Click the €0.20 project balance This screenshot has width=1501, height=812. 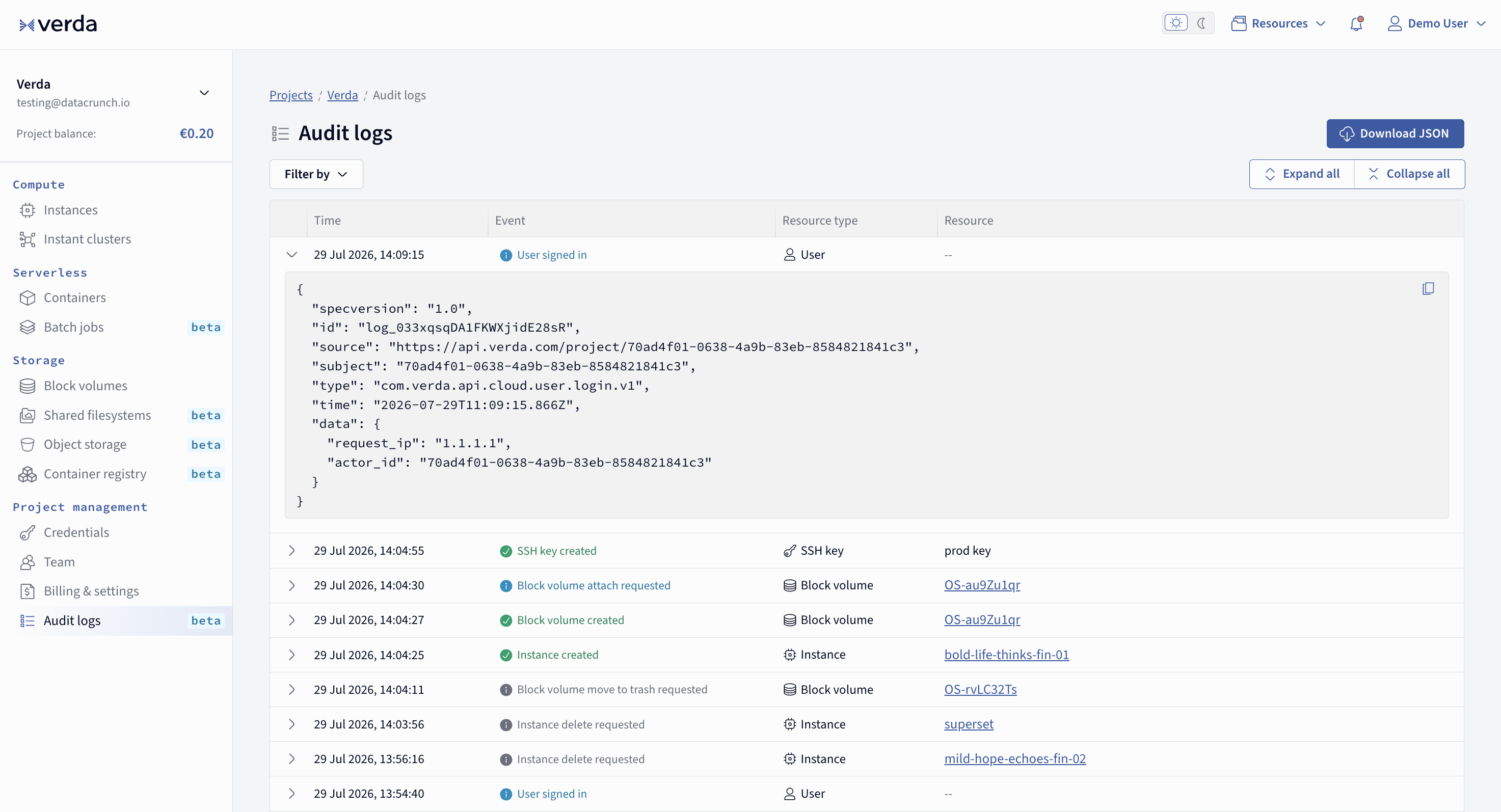click(196, 133)
